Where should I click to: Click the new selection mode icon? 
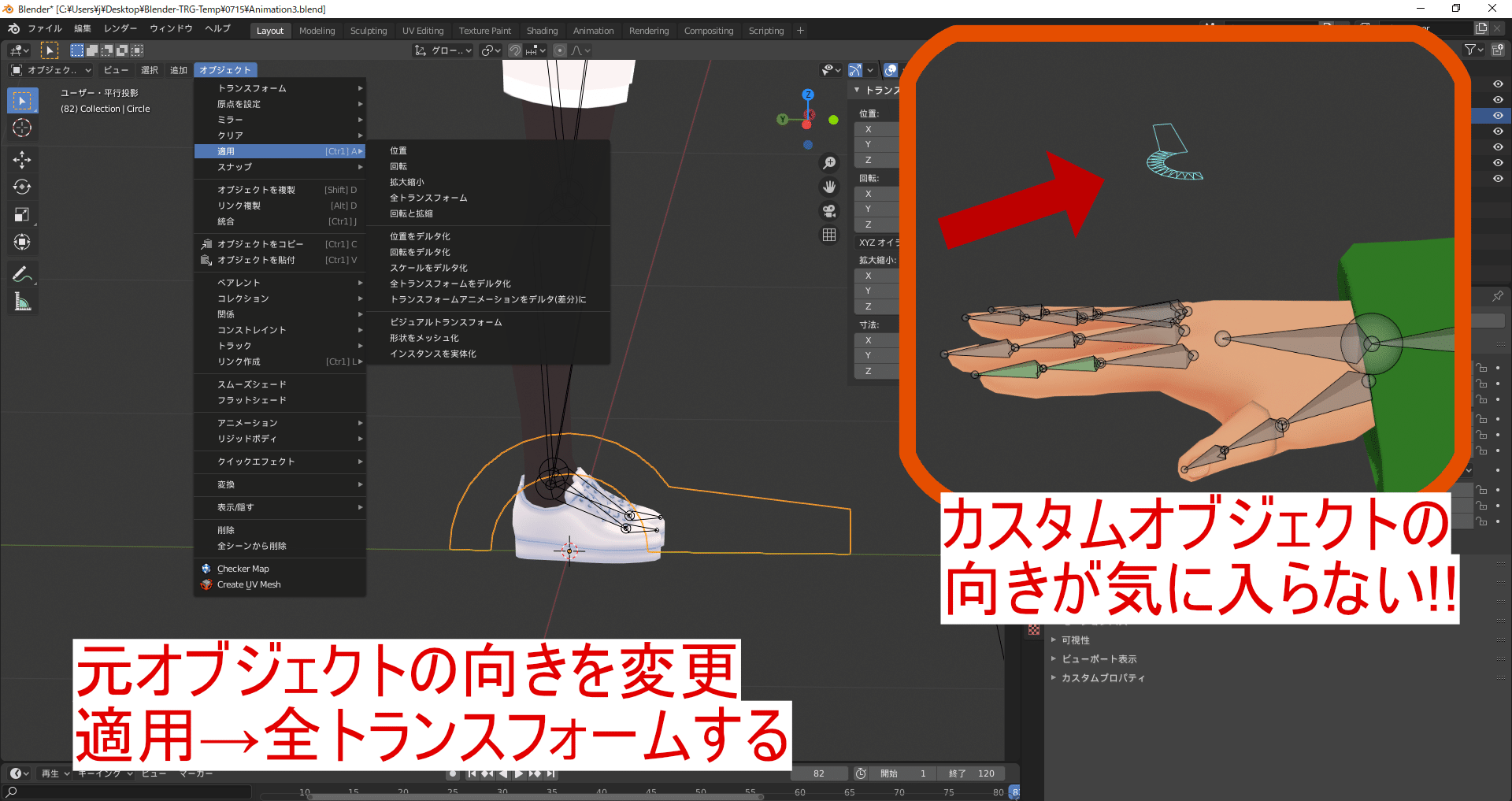77,50
